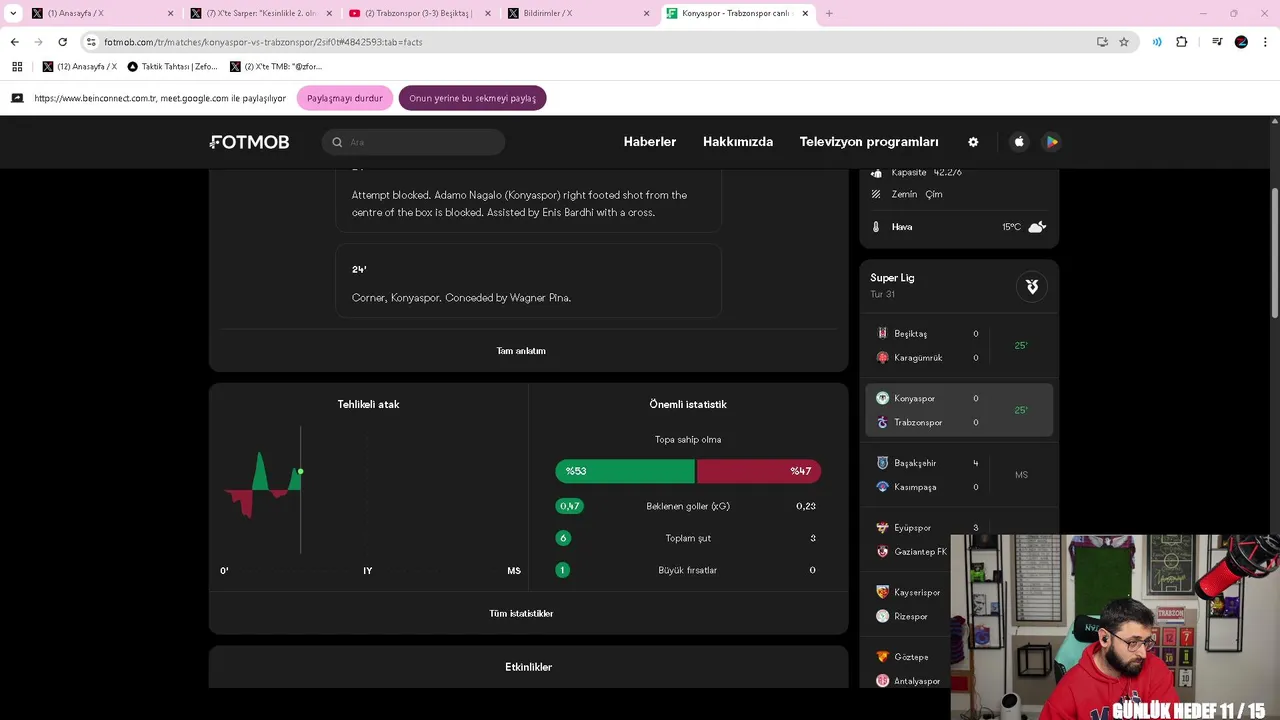Click the green %53 possession bar segment
The image size is (1280, 720).
[625, 471]
